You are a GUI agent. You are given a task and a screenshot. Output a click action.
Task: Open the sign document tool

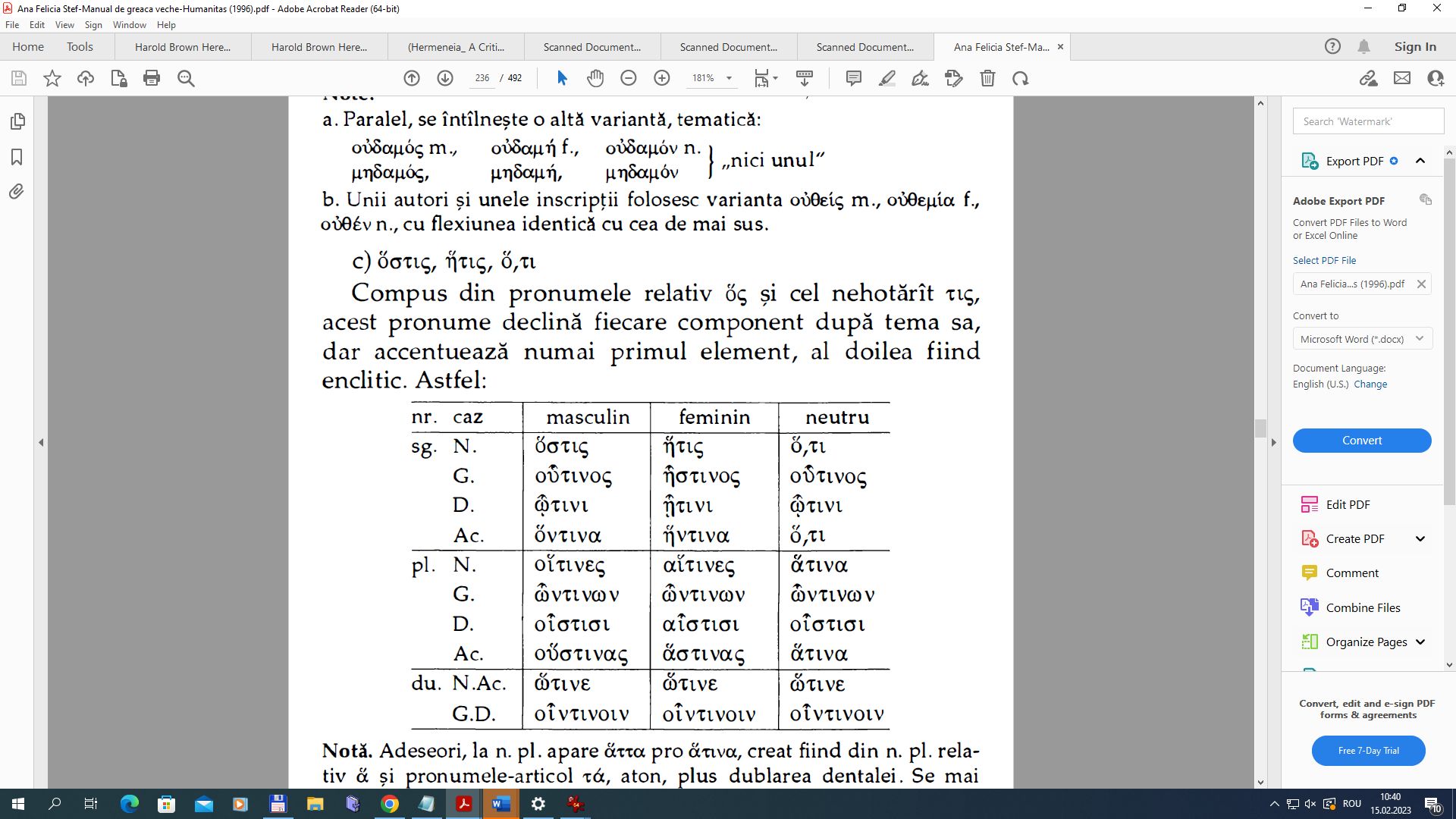[921, 78]
